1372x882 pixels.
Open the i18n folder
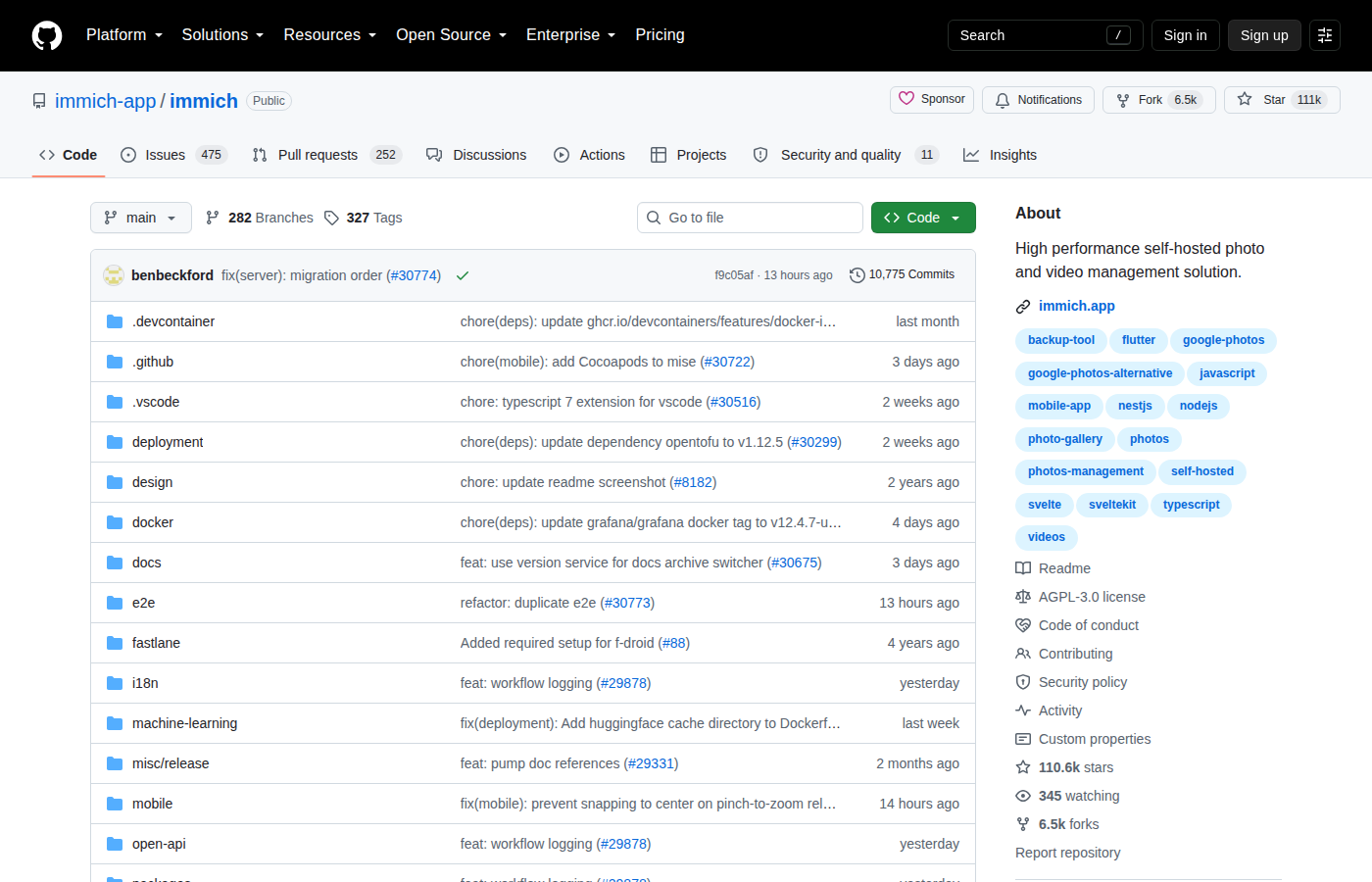click(x=145, y=683)
